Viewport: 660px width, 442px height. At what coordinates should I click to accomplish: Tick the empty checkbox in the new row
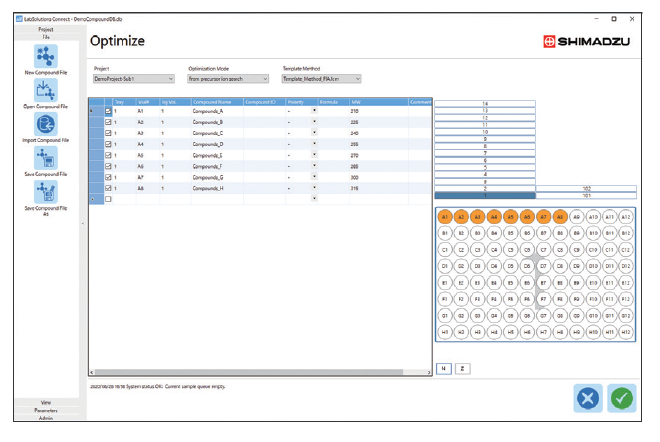109,199
